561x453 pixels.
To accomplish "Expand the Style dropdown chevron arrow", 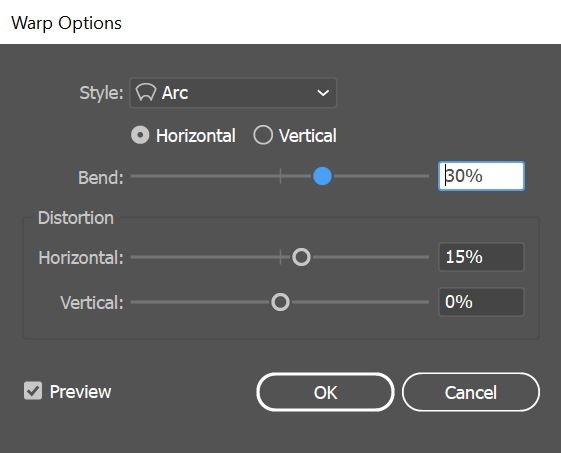I will (323, 93).
